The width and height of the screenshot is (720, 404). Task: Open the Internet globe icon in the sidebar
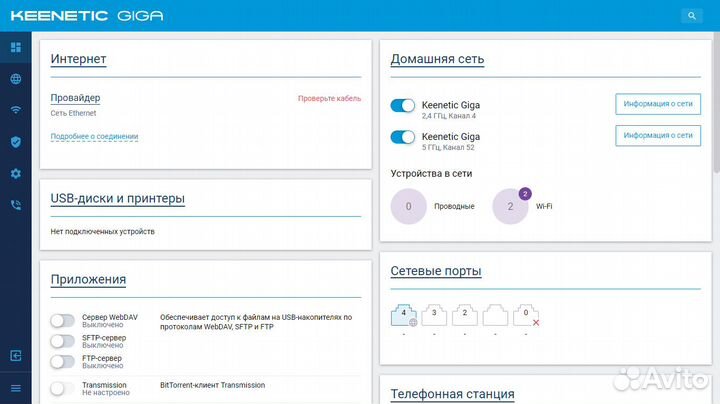point(16,79)
